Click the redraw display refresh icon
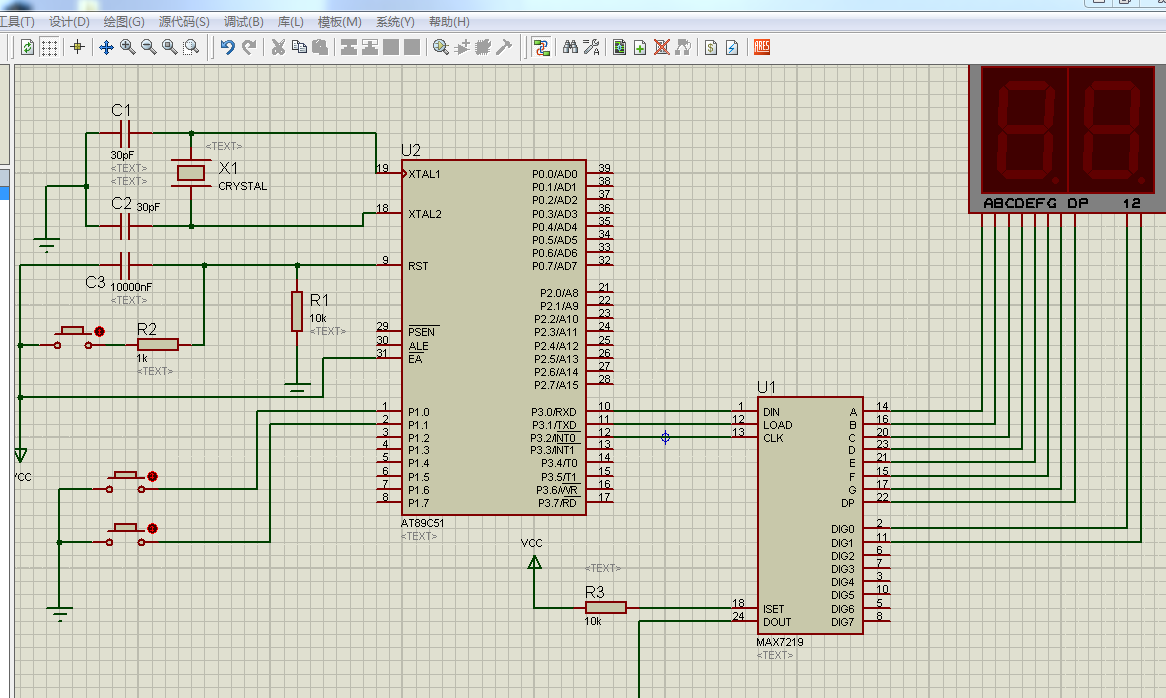Viewport: 1166px width, 698px height. [28, 48]
